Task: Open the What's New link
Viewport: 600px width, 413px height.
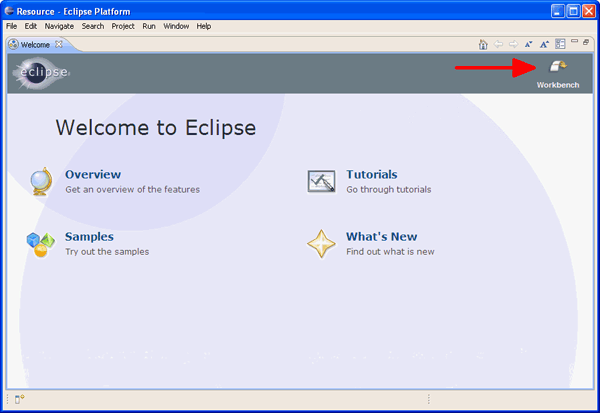Action: coord(382,237)
